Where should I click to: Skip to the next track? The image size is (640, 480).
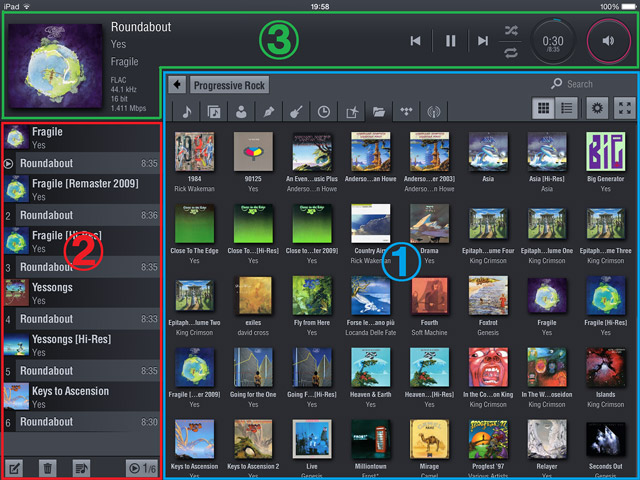(x=483, y=40)
